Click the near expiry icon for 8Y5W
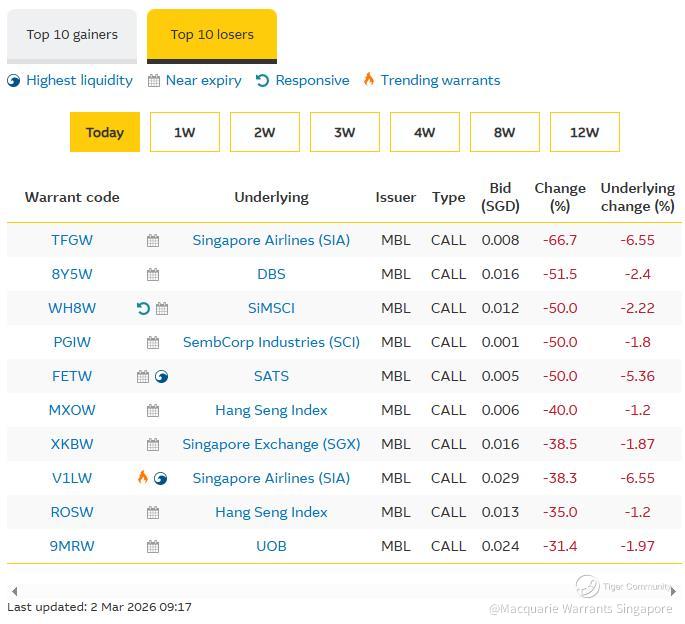Image resolution: width=685 pixels, height=624 pixels. [153, 274]
